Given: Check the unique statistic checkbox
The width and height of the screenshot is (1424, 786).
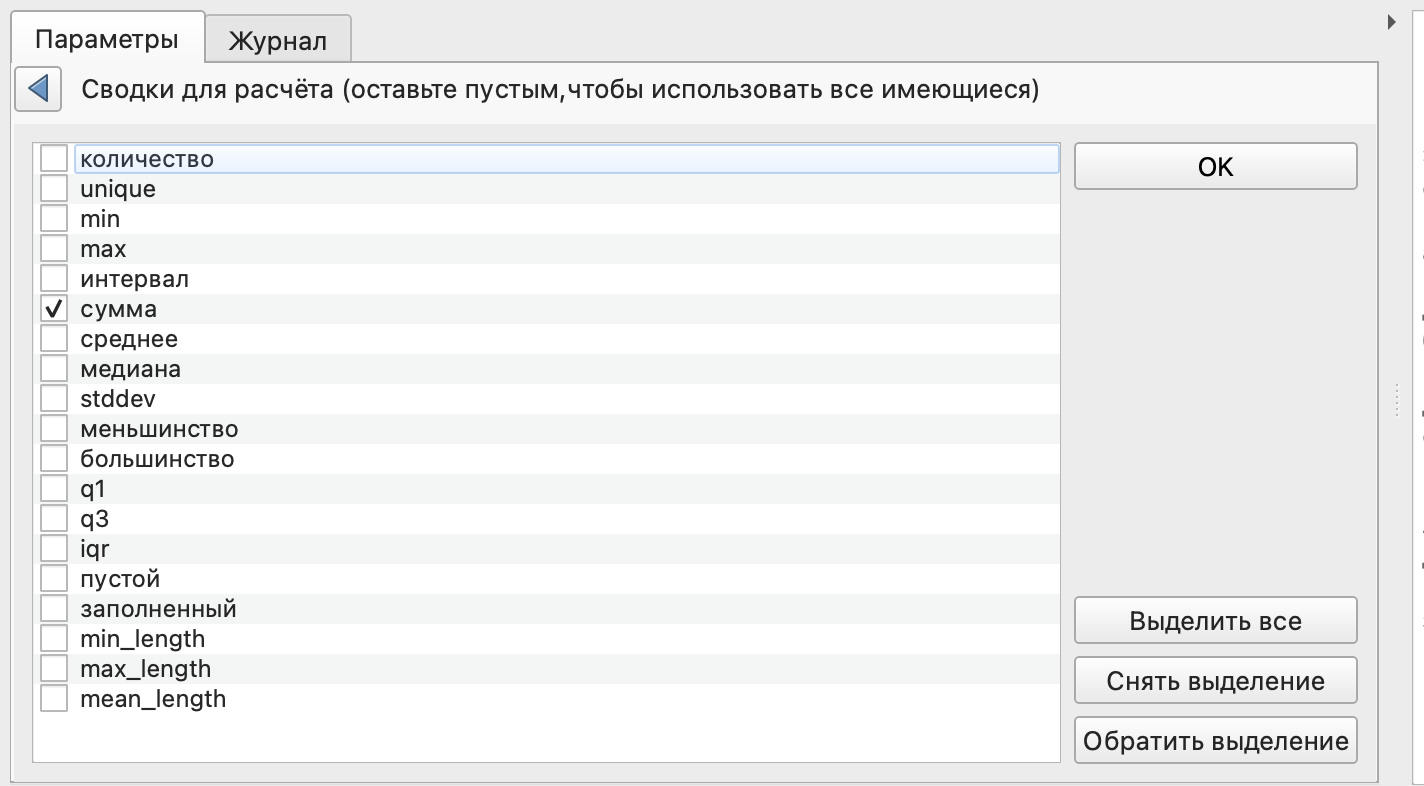Looking at the screenshot, I should (x=54, y=189).
